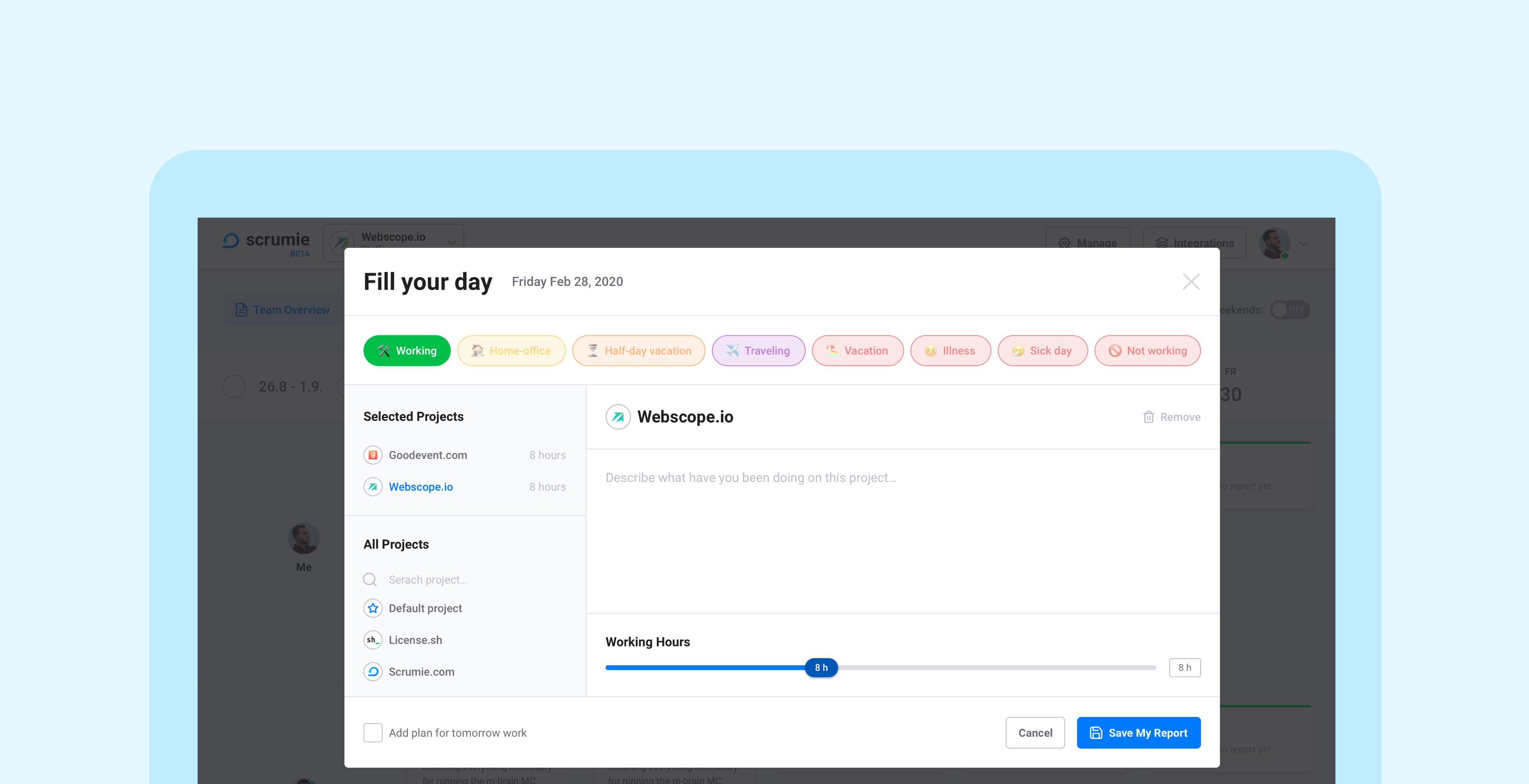
Task: Click the Vacation beach icon
Action: pyautogui.click(x=832, y=351)
